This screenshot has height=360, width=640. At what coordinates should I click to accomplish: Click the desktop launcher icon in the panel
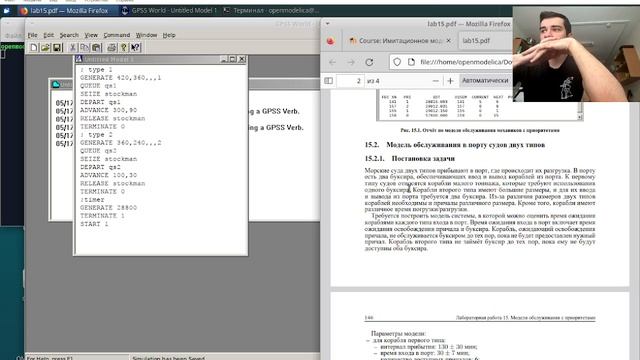click(7, 11)
